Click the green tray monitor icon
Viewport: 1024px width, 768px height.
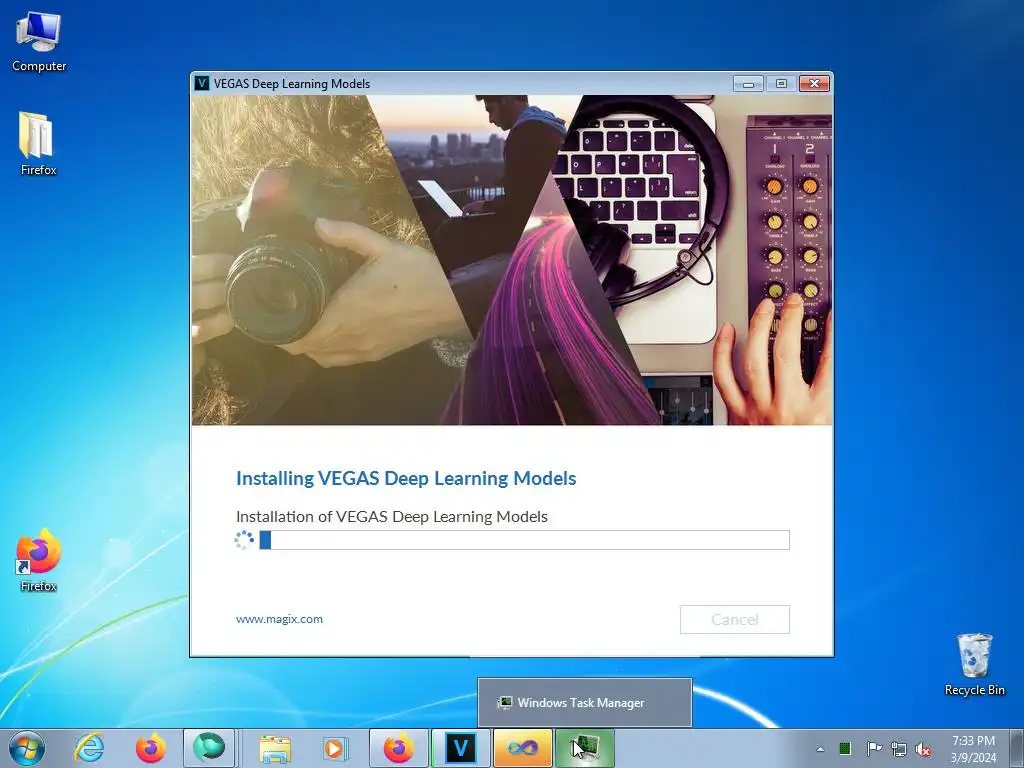pos(845,748)
